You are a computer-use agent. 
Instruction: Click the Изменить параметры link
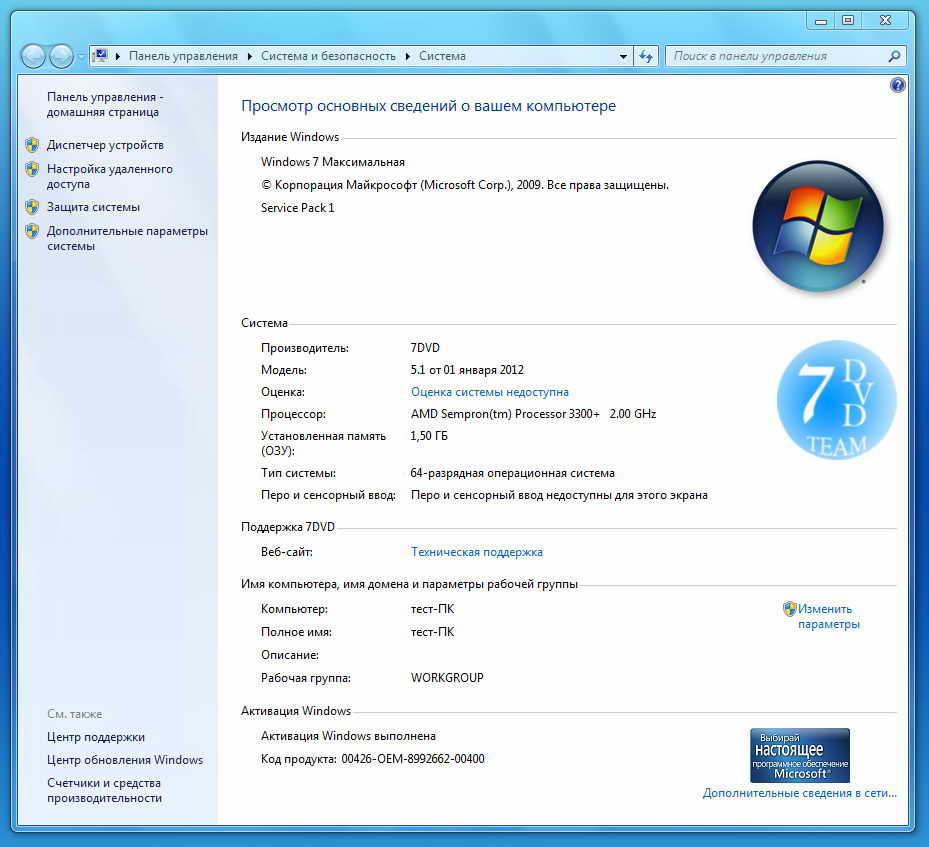tap(827, 616)
